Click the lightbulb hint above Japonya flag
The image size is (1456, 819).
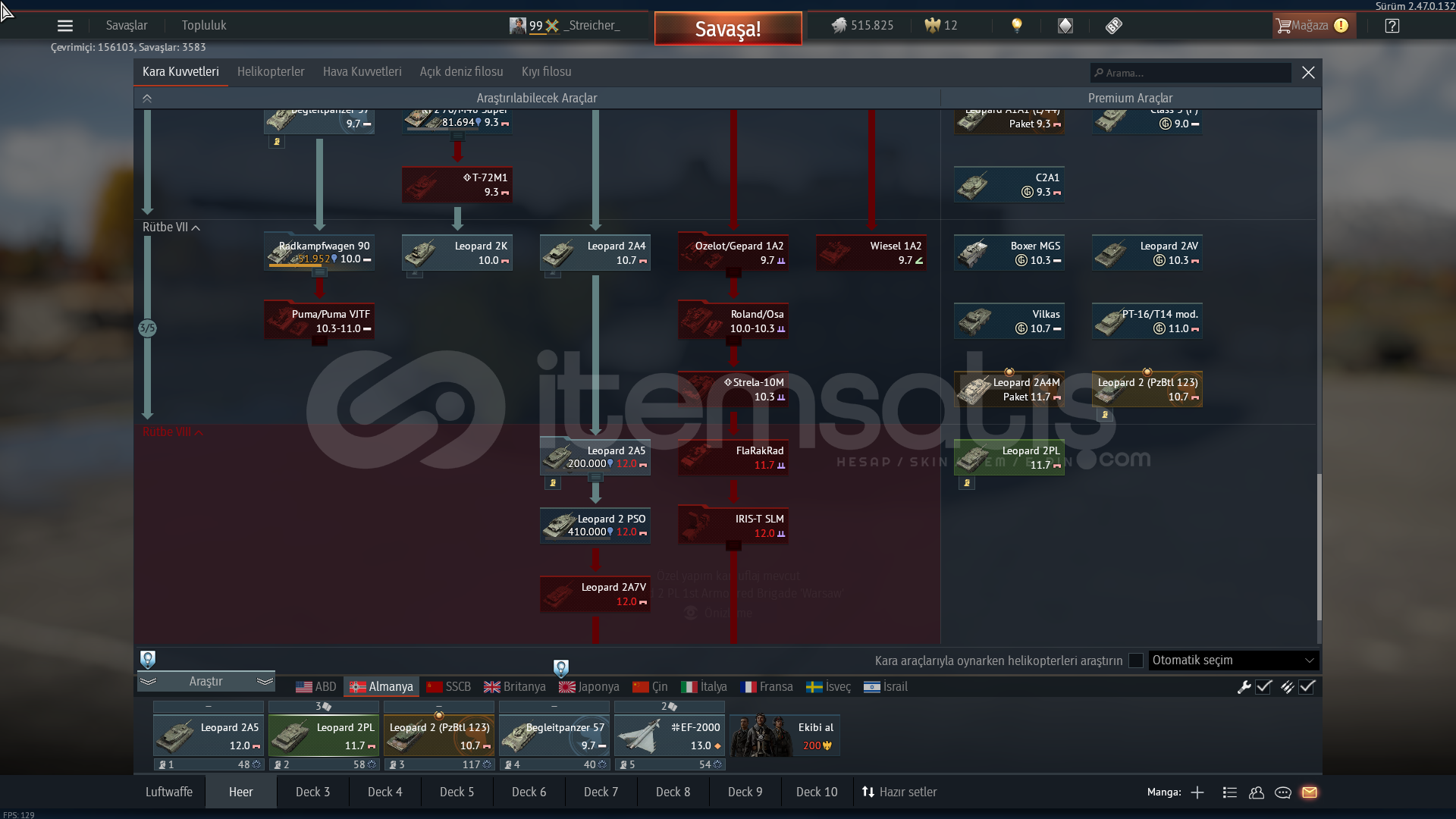(x=561, y=668)
